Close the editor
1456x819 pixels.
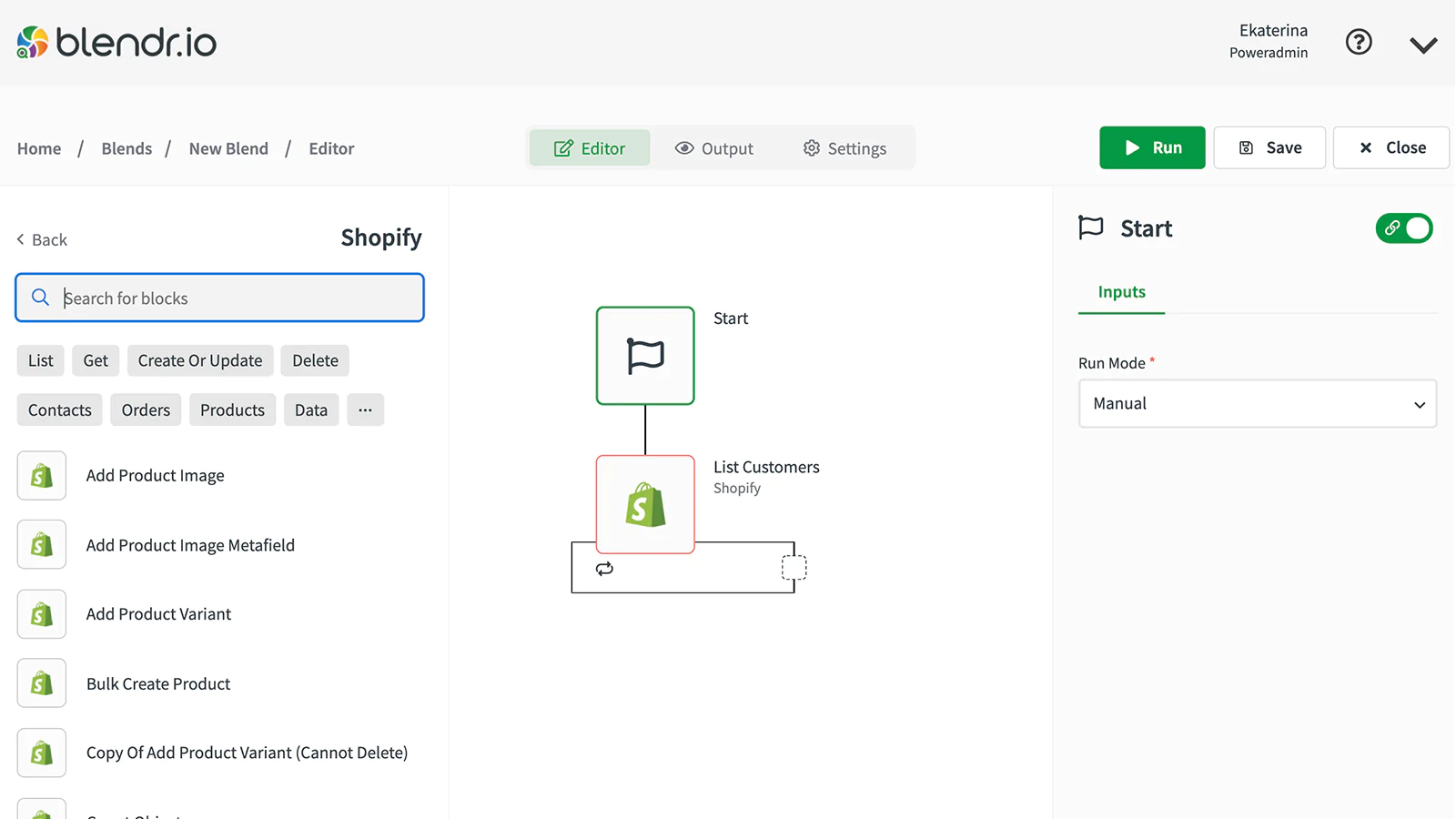[1391, 147]
